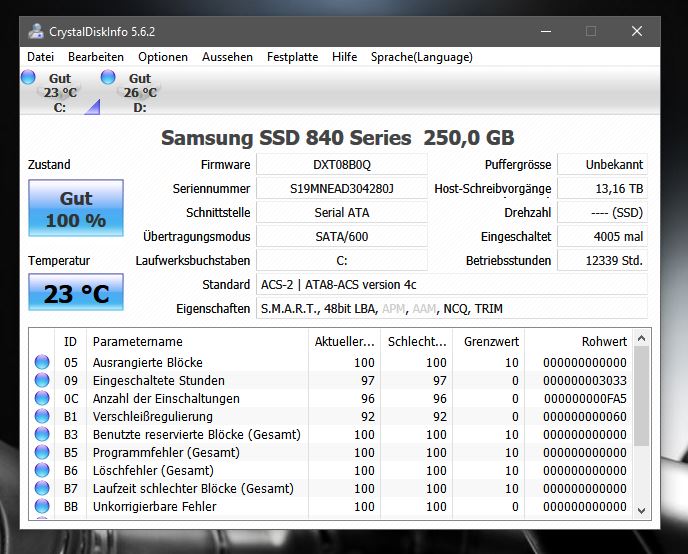The image size is (688, 554).
Task: Click the Eingeschaltet value 4005 mal
Action: pyautogui.click(x=602, y=237)
